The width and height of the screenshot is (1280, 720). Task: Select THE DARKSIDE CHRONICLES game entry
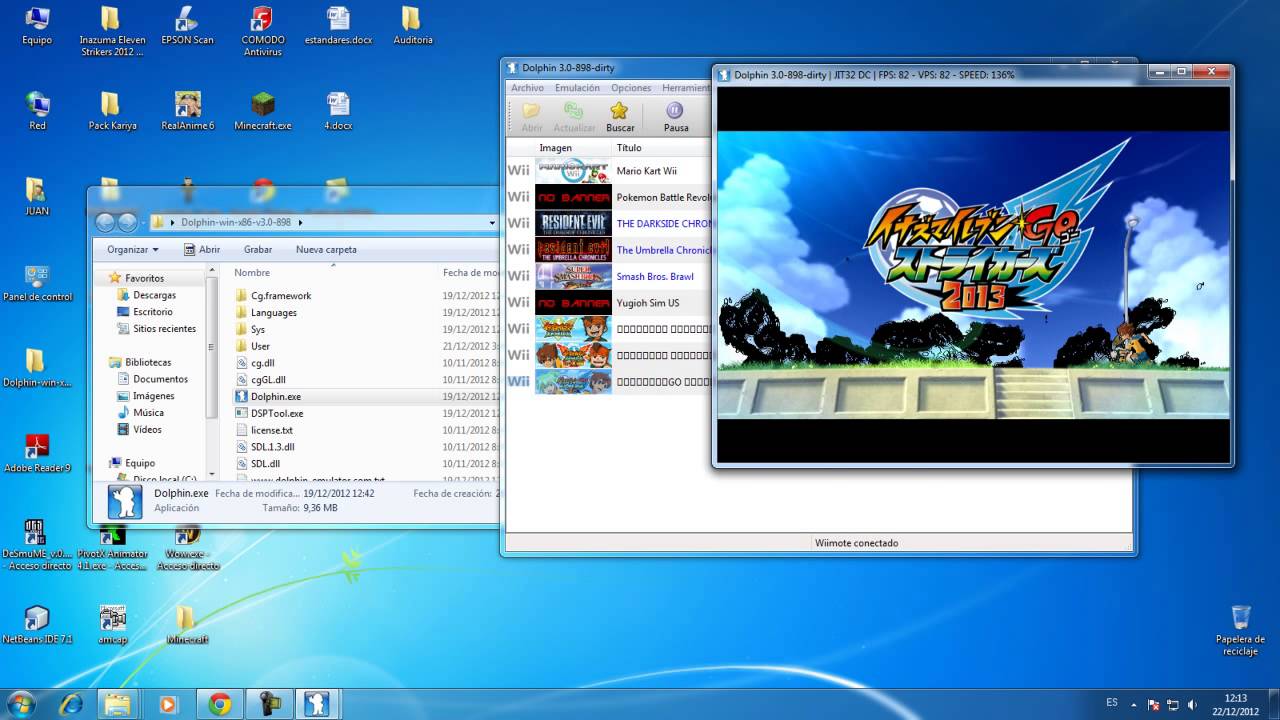[608, 223]
